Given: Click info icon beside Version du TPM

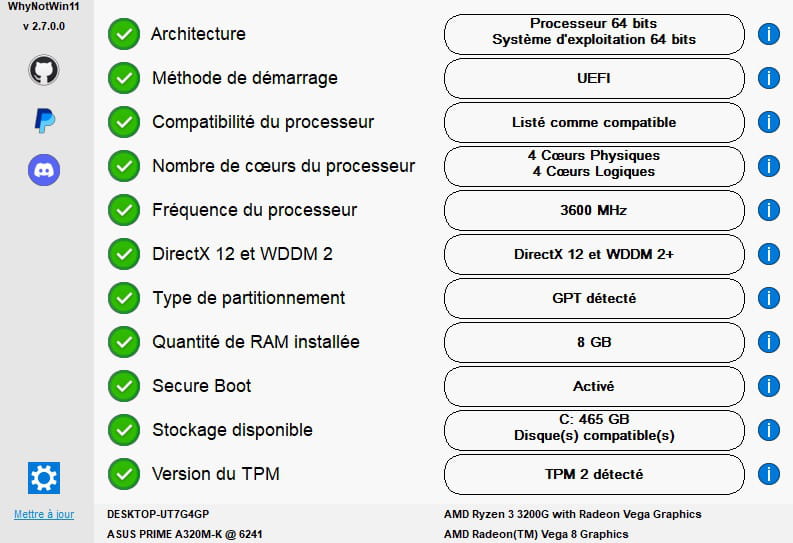Looking at the screenshot, I should coord(768,474).
